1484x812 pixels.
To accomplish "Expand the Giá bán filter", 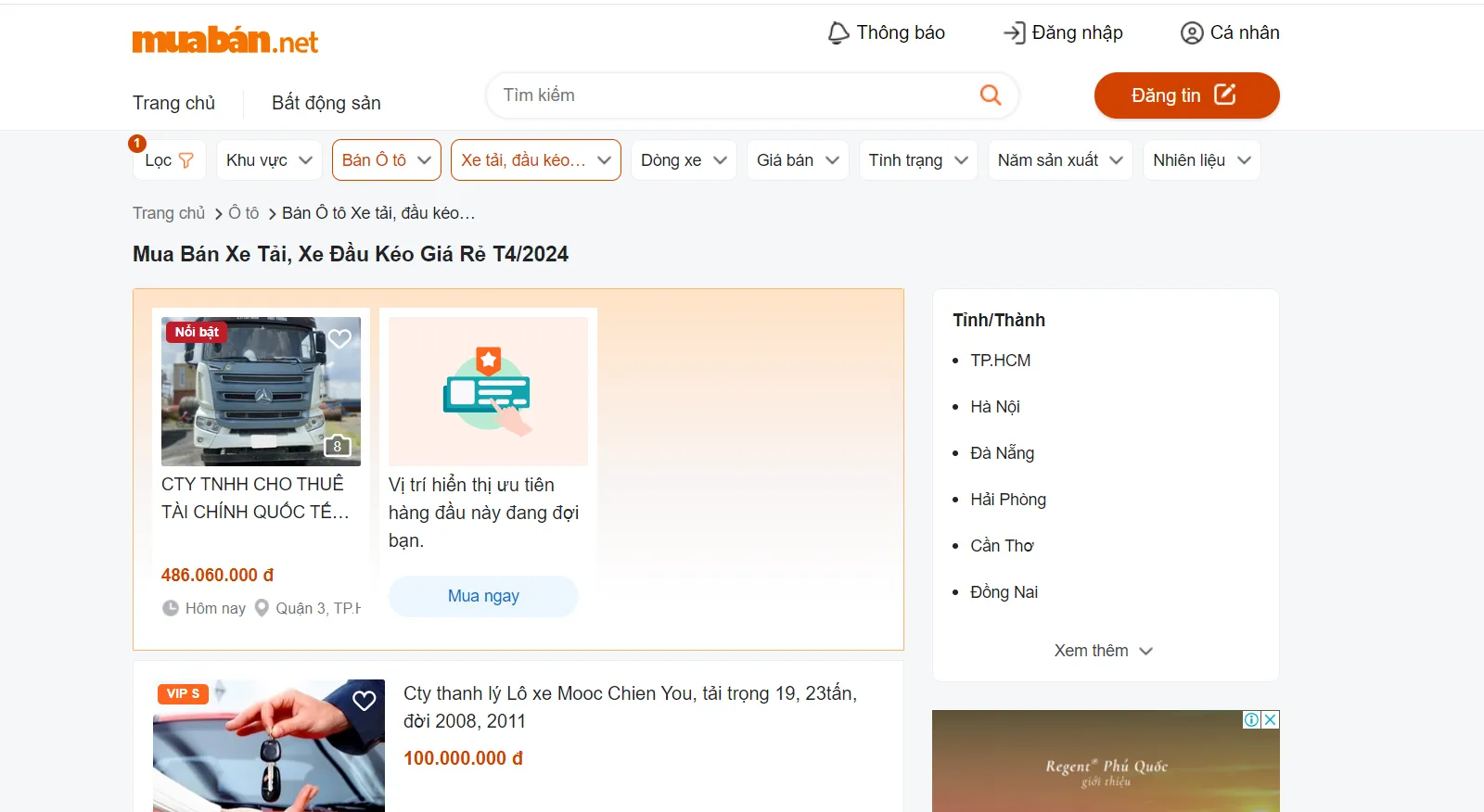I will click(798, 160).
